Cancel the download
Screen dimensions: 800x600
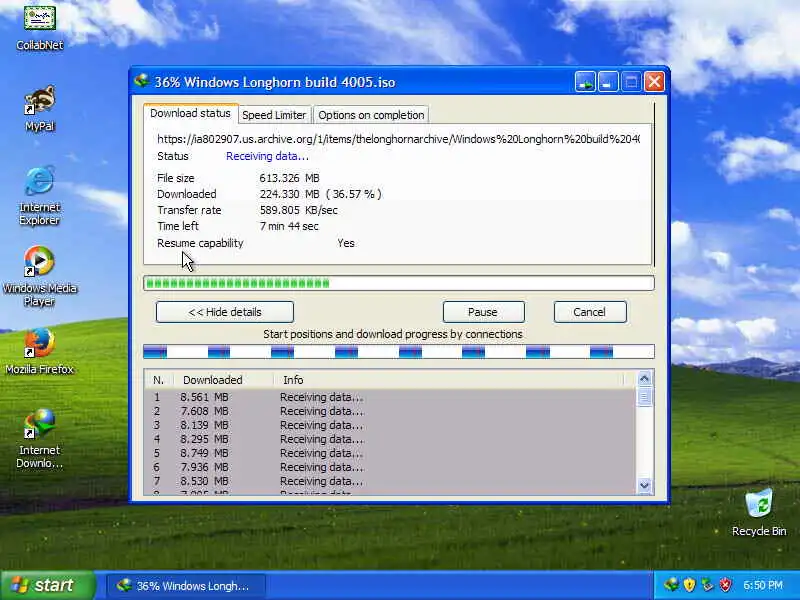(590, 312)
